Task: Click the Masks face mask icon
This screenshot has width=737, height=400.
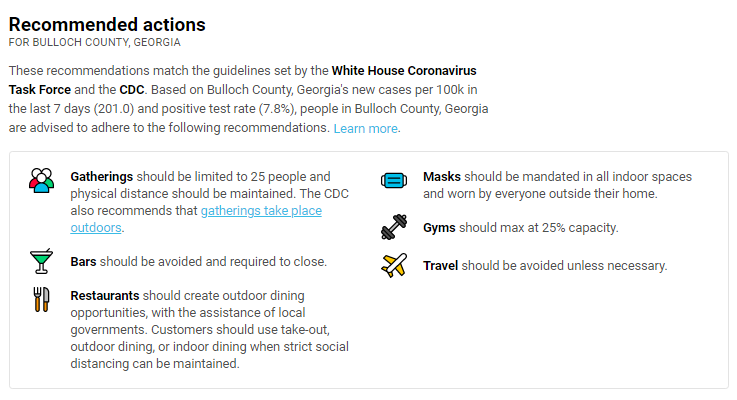Action: (x=394, y=180)
